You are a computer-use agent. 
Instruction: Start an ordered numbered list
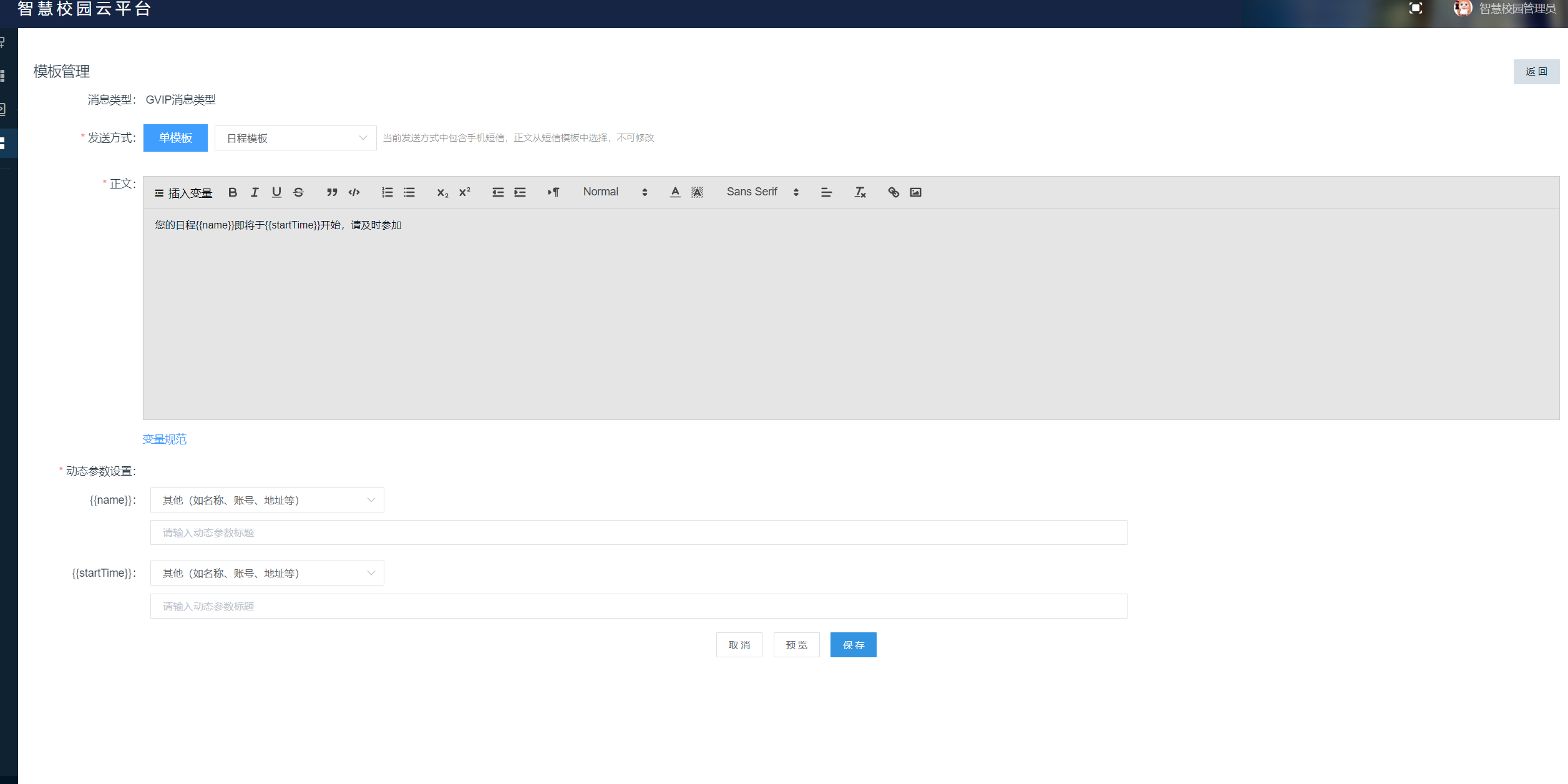tap(387, 192)
